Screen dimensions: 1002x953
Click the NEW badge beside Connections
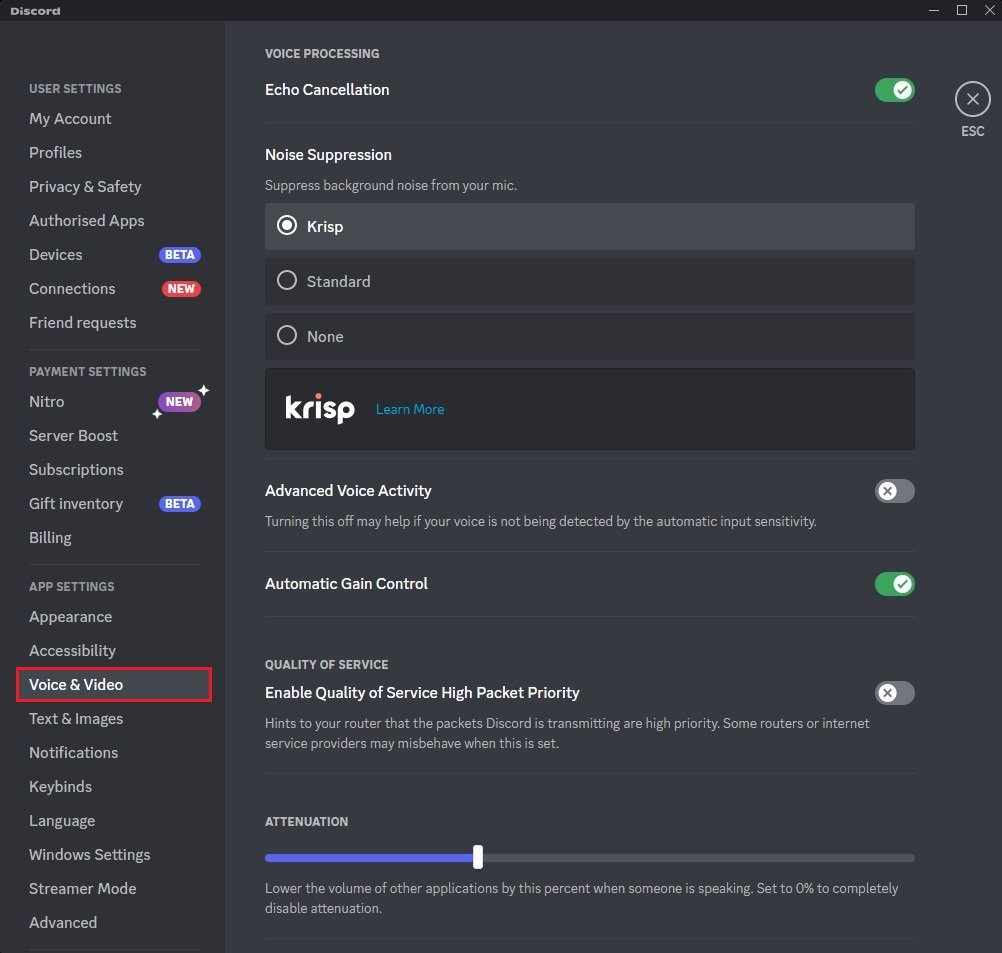[x=181, y=289]
